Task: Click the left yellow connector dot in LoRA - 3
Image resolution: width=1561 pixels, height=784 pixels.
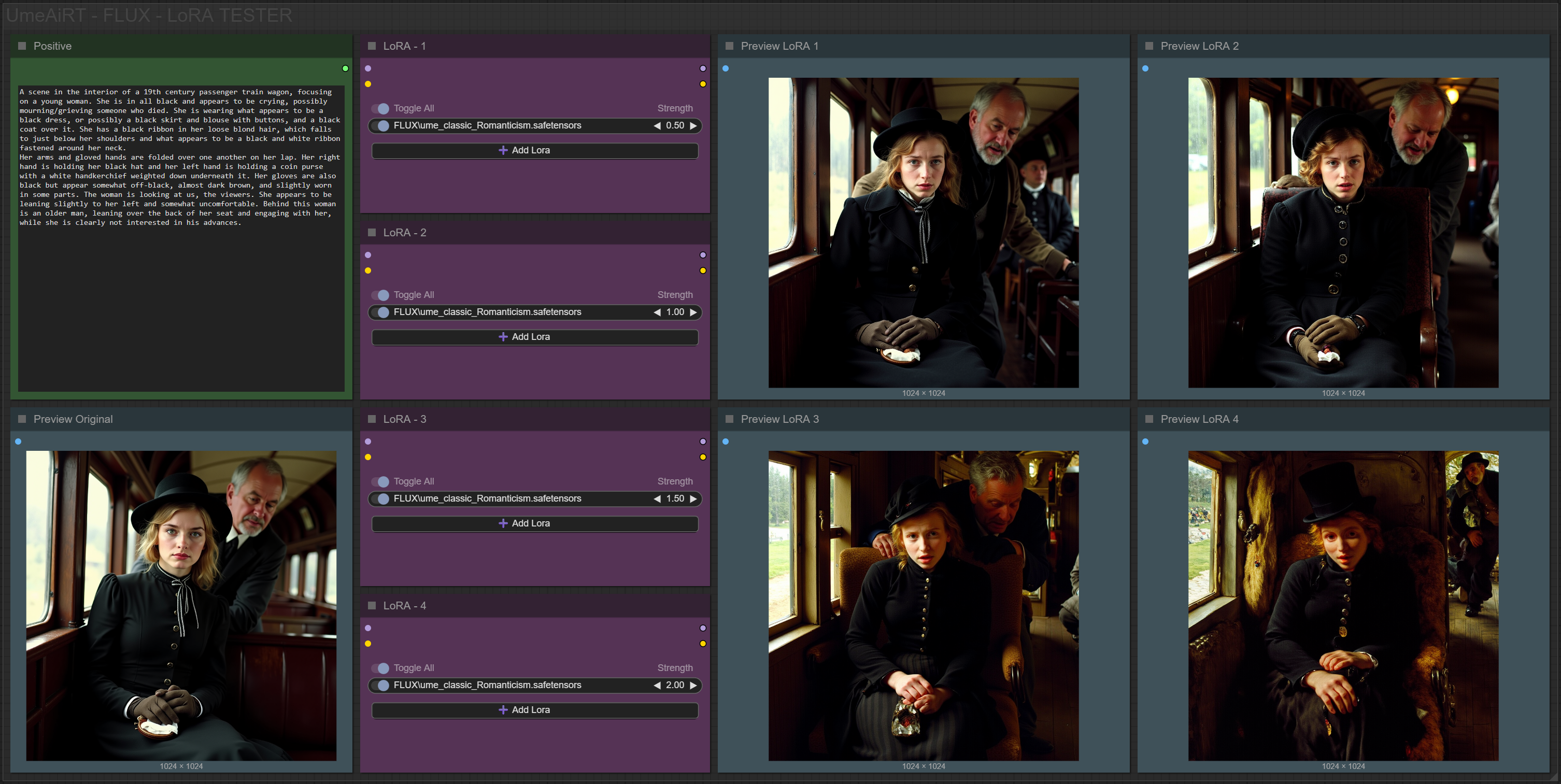Action: (368, 458)
